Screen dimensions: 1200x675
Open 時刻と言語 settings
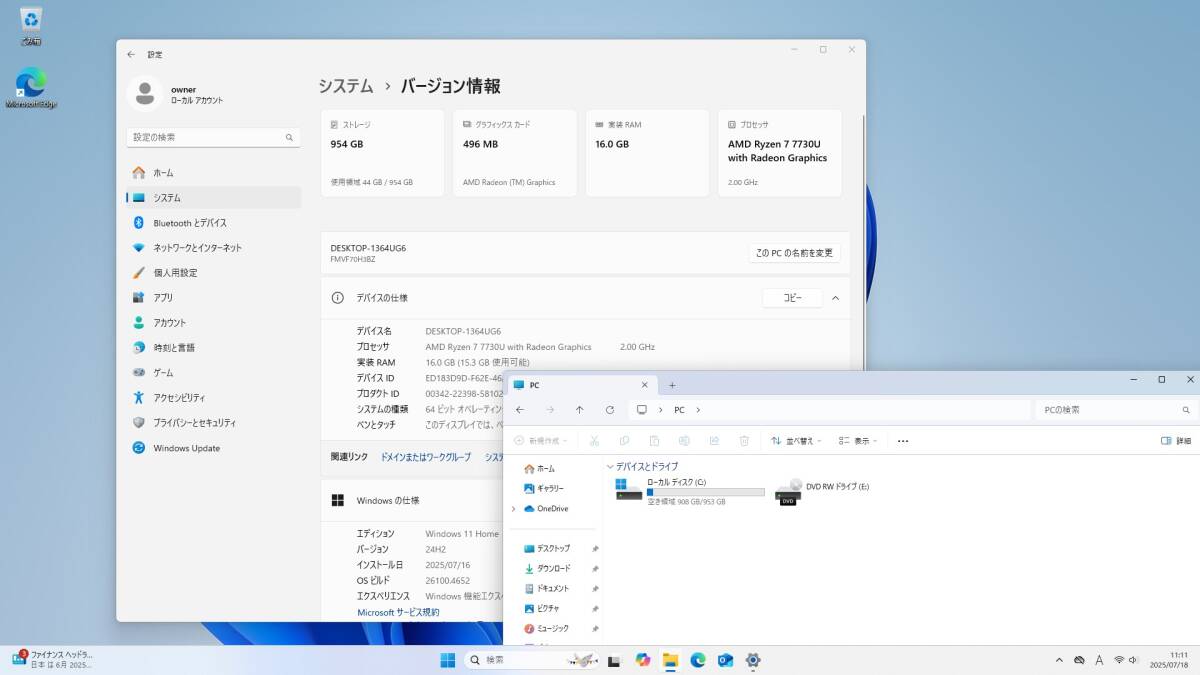point(213,348)
